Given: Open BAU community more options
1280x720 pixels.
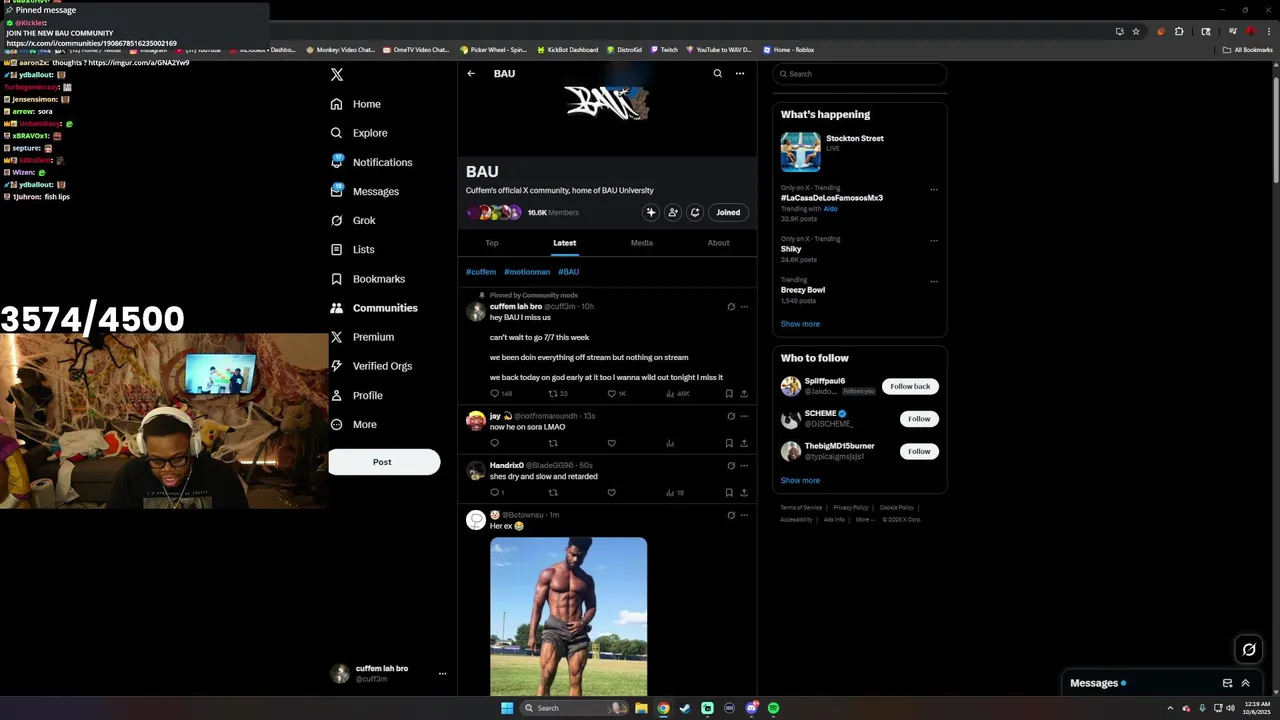Looking at the screenshot, I should 740,73.
